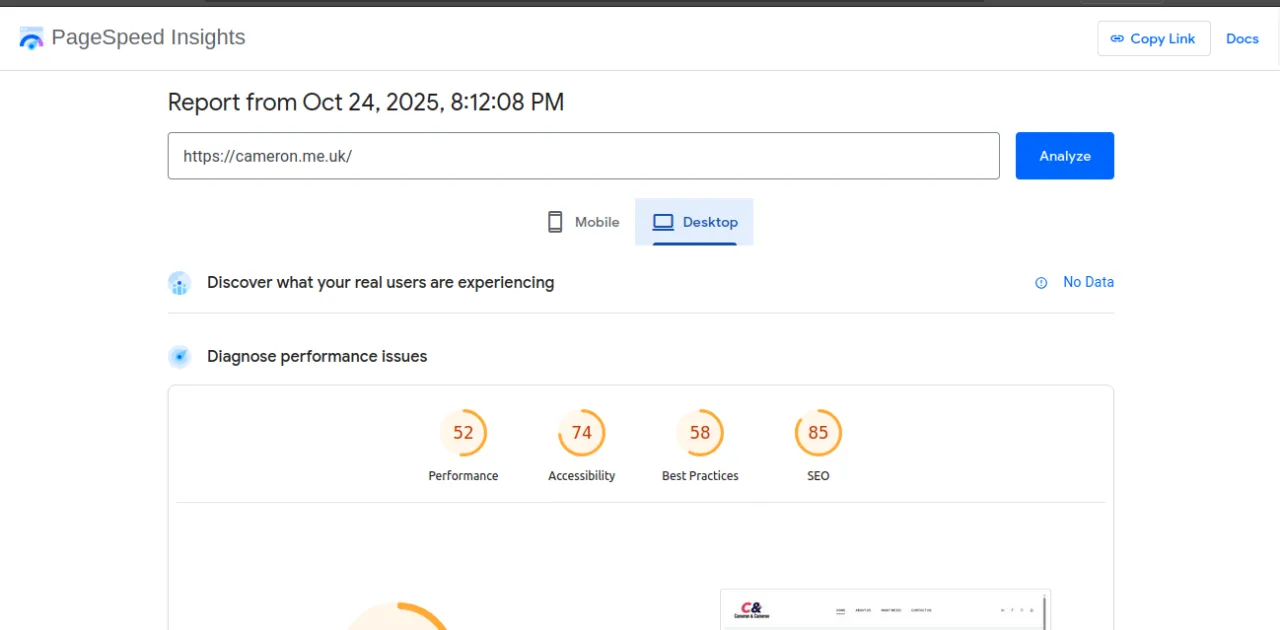The width and height of the screenshot is (1280, 630).
Task: Click the website screenshot thumbnail preview
Action: (884, 610)
